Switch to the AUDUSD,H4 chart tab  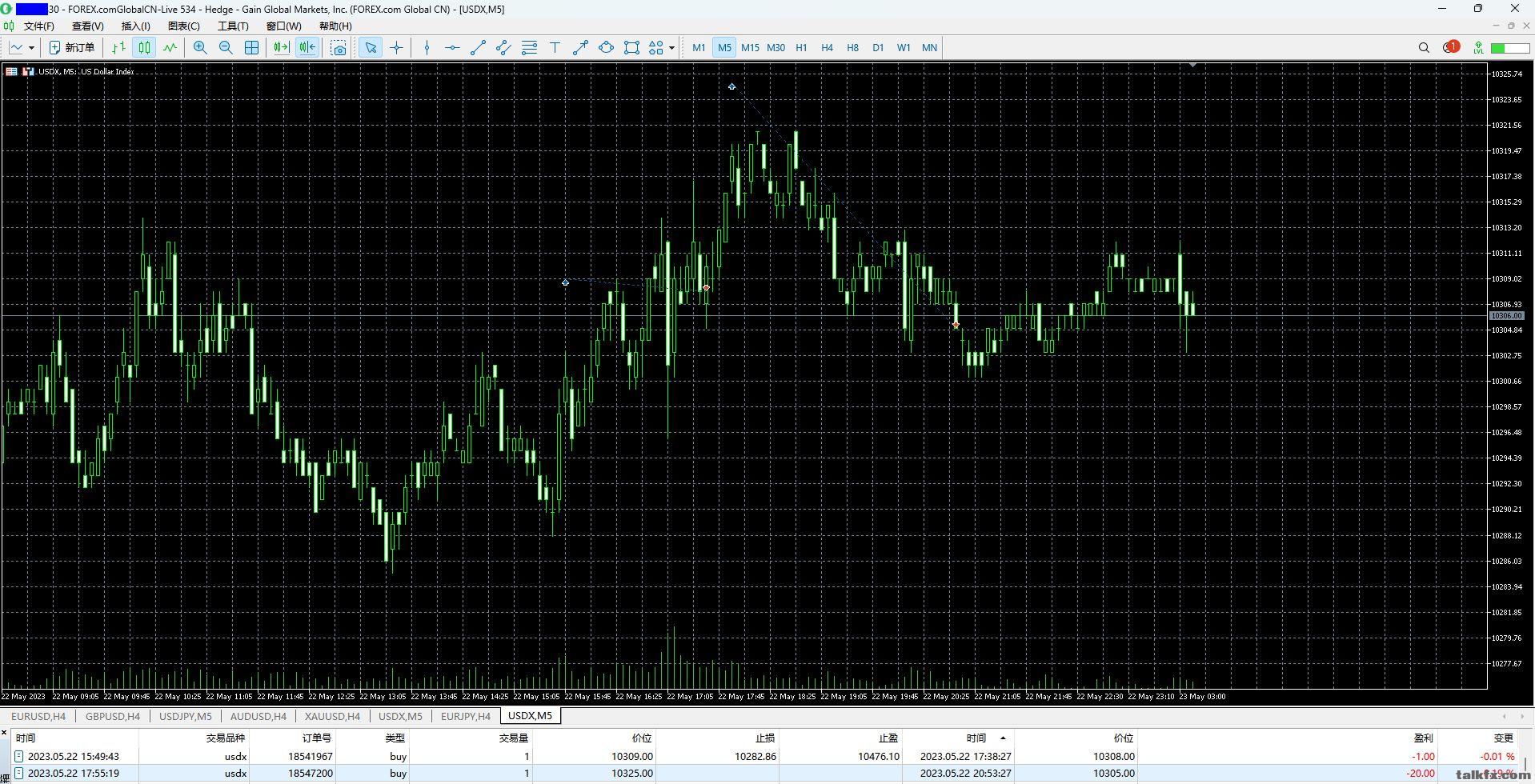(x=259, y=716)
